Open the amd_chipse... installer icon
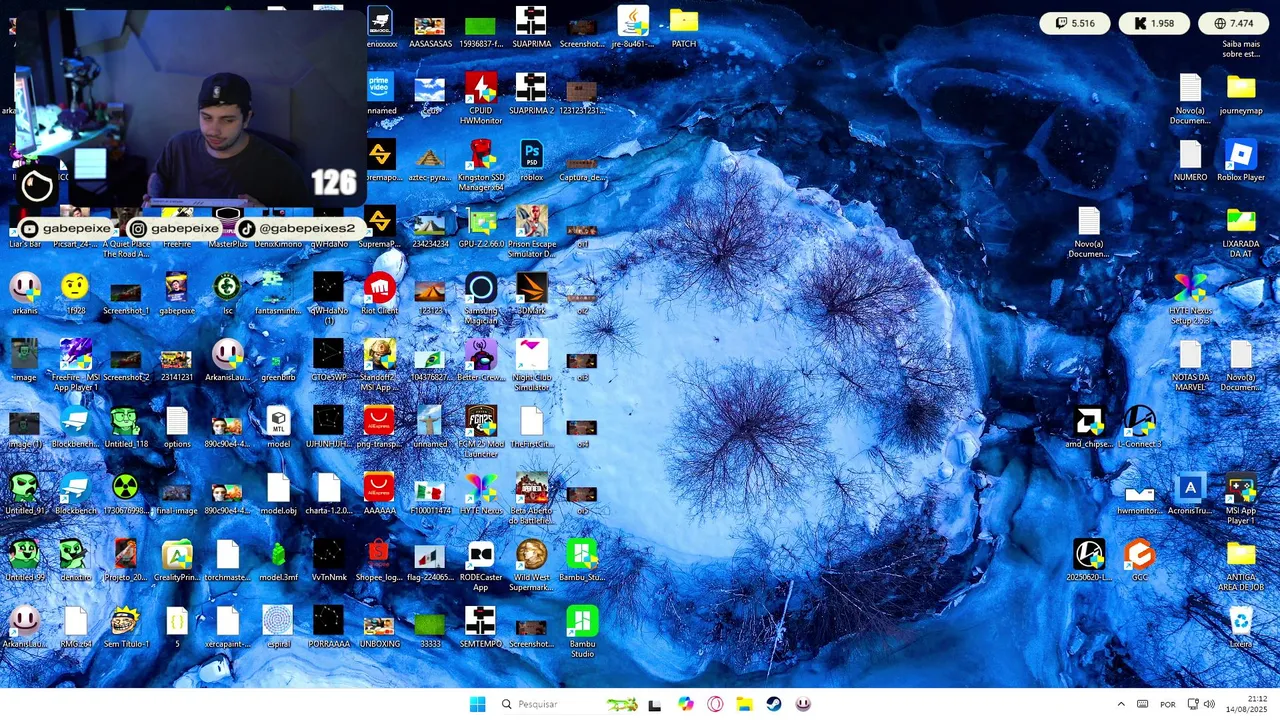Image resolution: width=1280 pixels, height=720 pixels. (x=1088, y=427)
